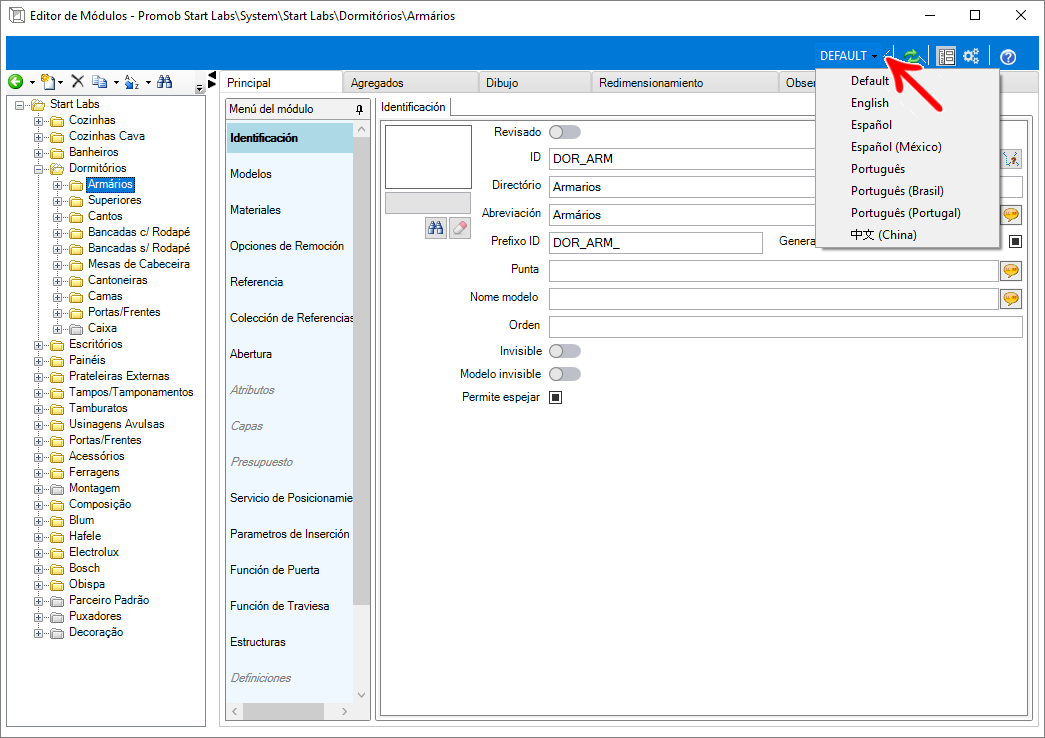Click the green back arrow icon
This screenshot has height=738, width=1045.
(15, 81)
